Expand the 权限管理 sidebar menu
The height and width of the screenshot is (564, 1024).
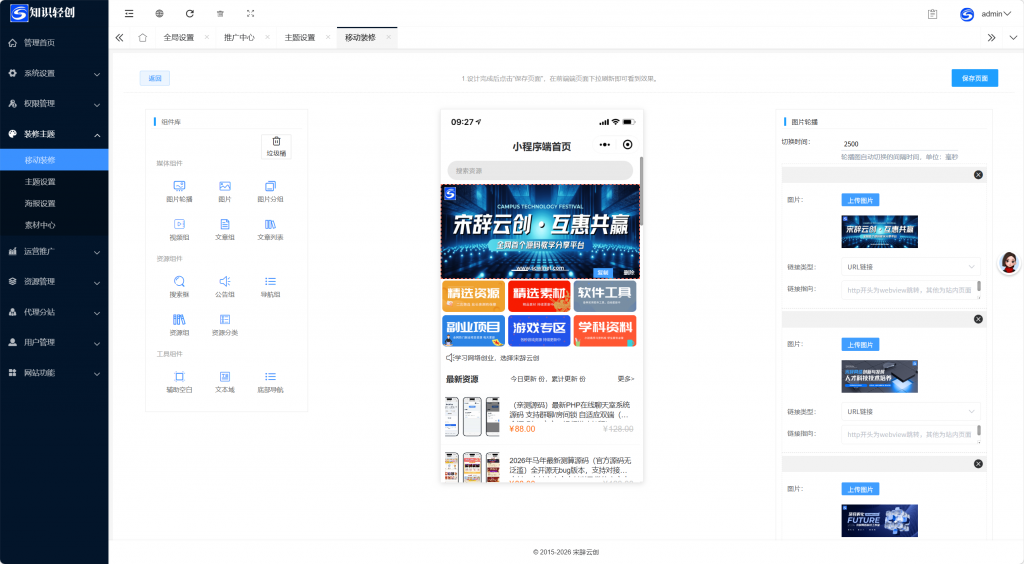point(54,104)
